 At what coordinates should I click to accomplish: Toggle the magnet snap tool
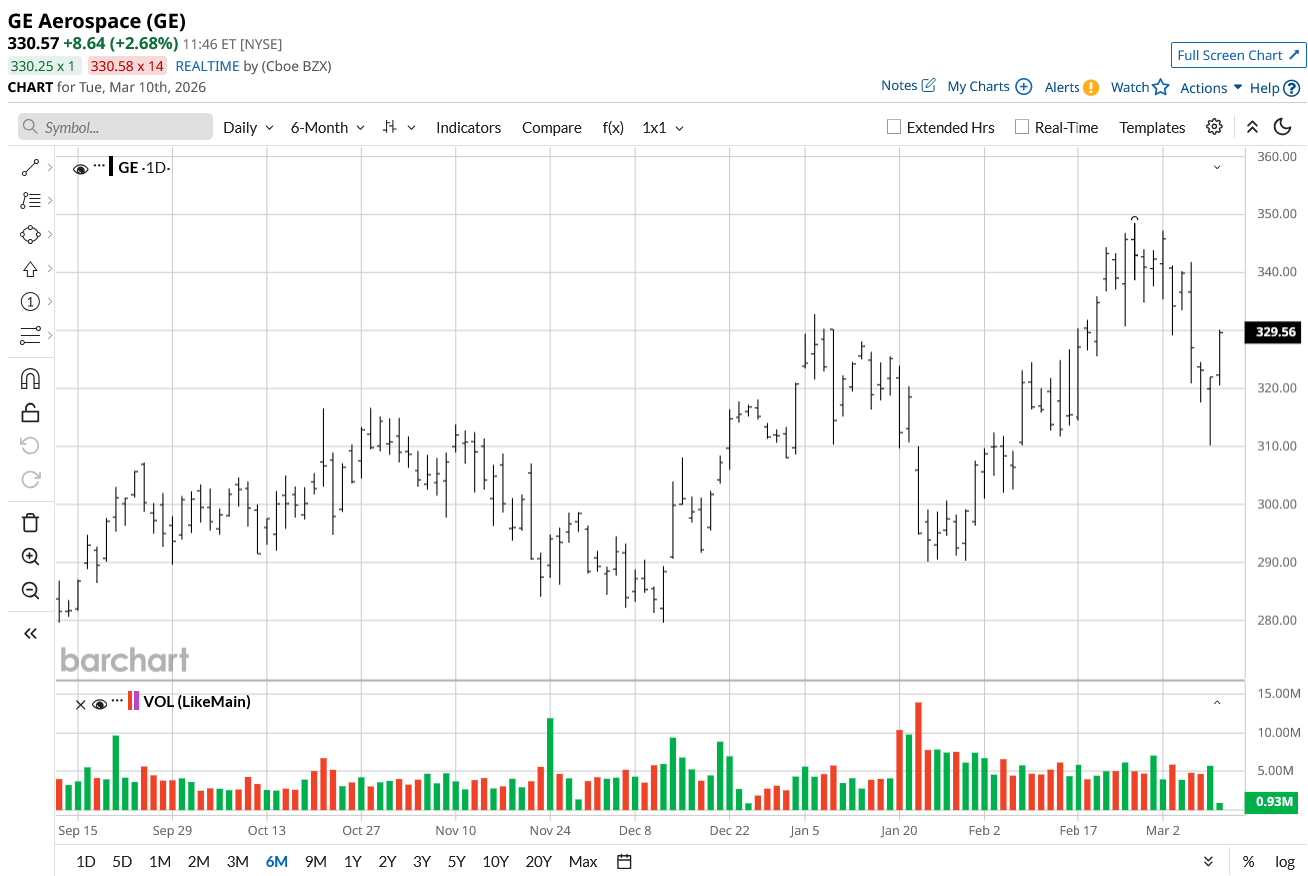pos(30,379)
